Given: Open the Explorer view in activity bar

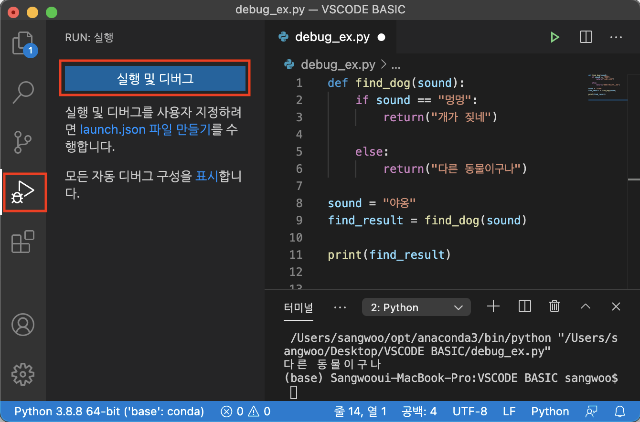Looking at the screenshot, I should click(x=23, y=43).
